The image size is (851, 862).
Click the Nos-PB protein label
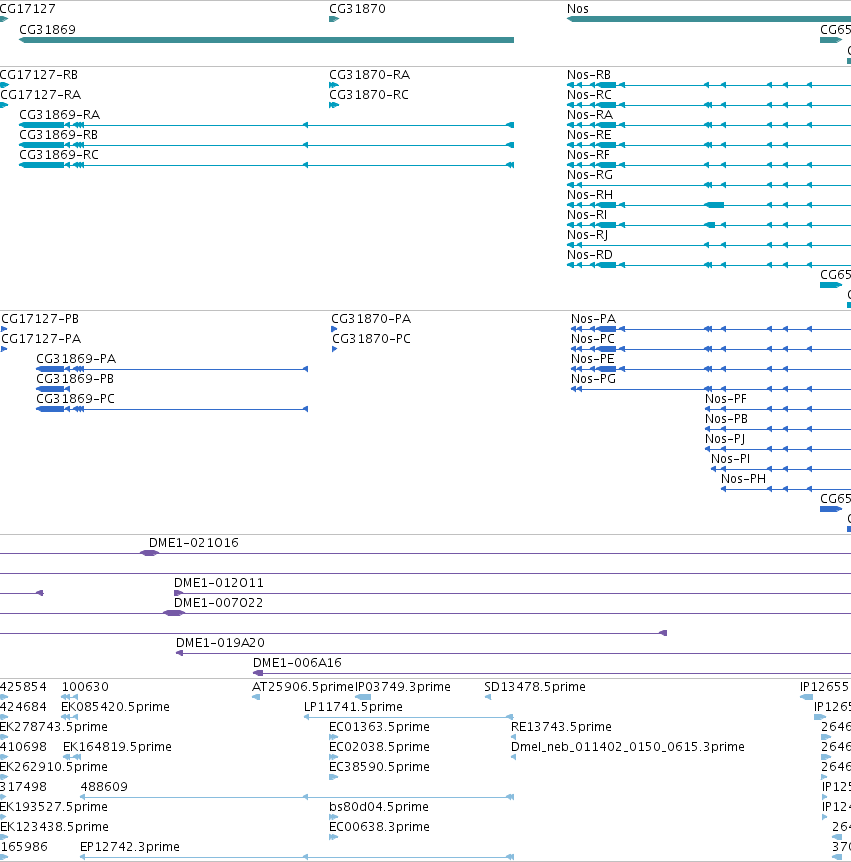727,419
